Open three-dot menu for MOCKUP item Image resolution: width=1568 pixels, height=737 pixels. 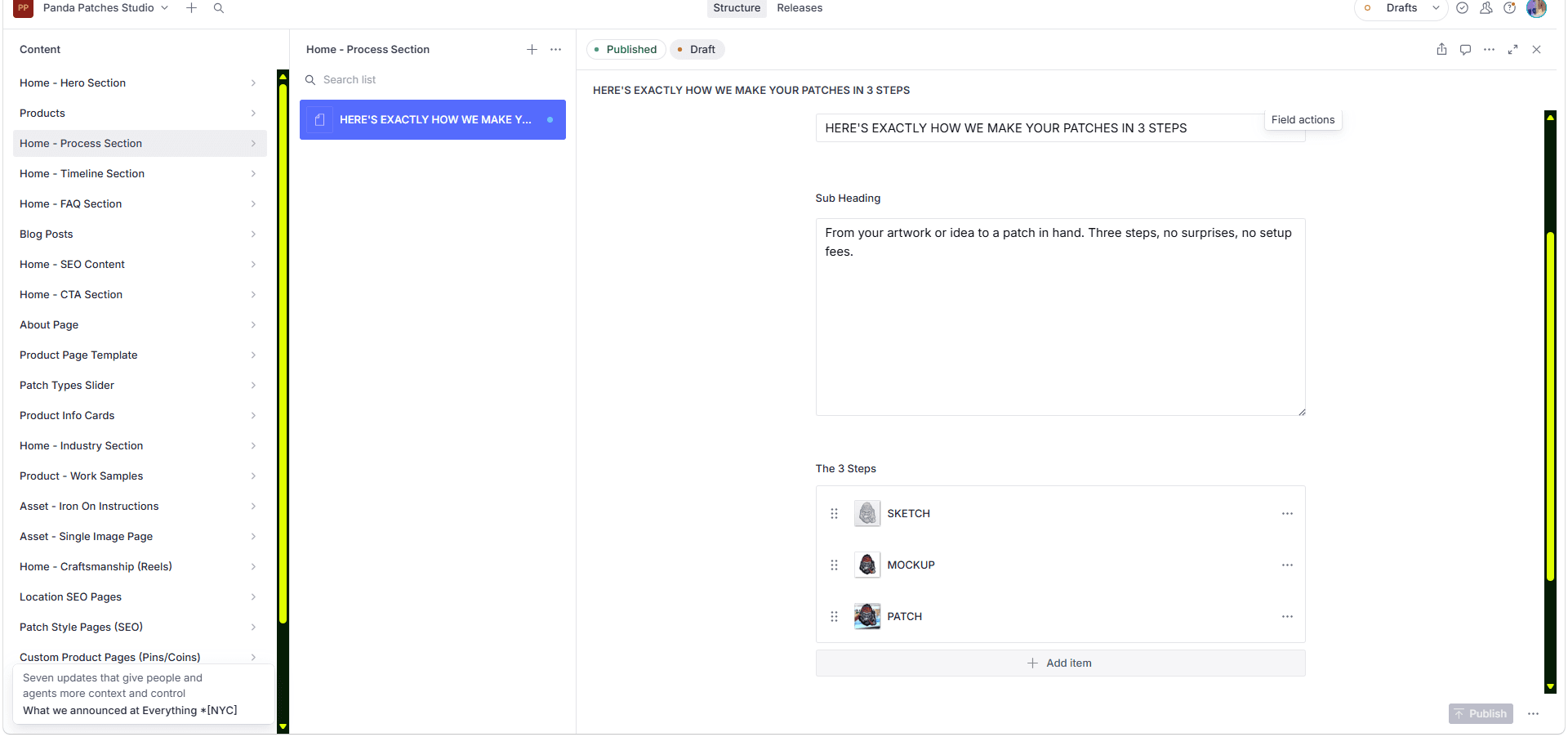1288,565
